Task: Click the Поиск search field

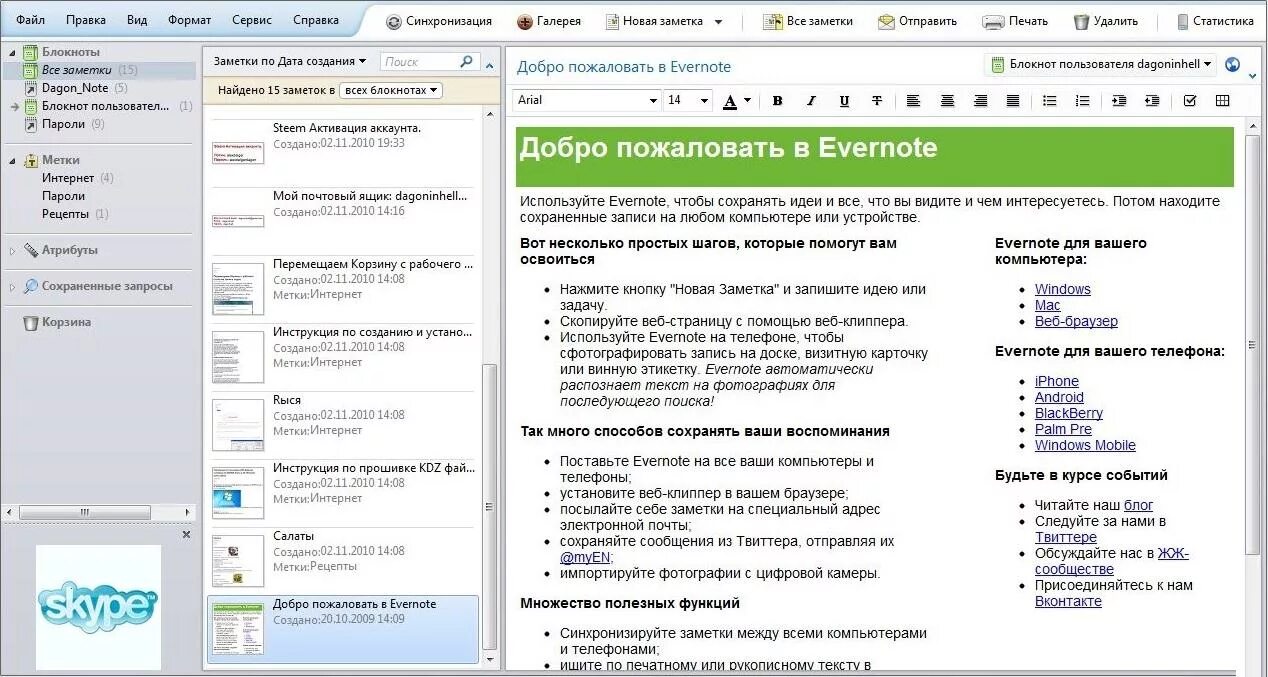Action: (419, 62)
